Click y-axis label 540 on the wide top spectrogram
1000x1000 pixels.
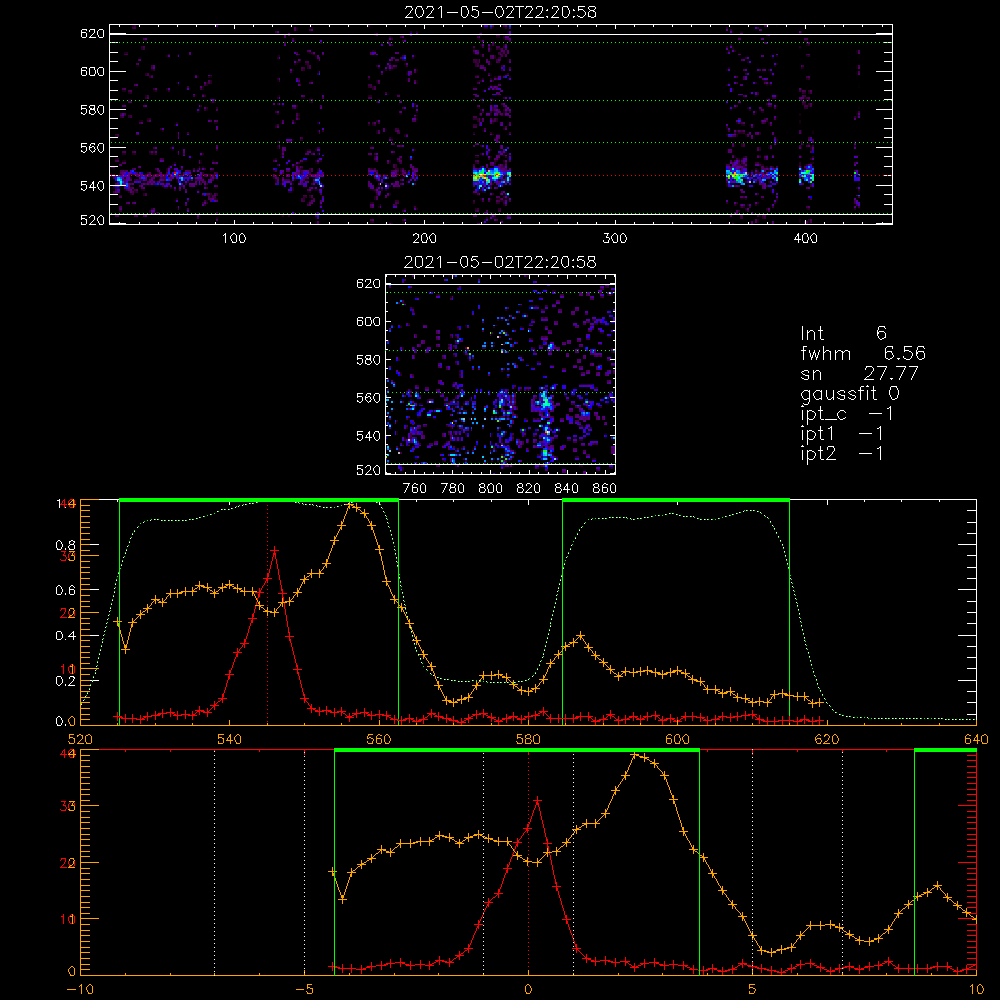point(92,186)
